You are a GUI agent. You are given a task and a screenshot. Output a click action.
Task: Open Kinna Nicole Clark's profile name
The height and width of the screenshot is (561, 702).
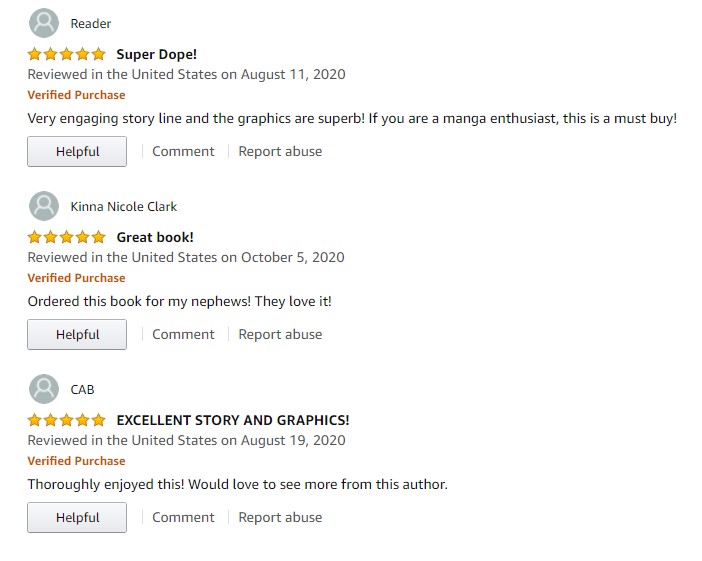click(124, 206)
